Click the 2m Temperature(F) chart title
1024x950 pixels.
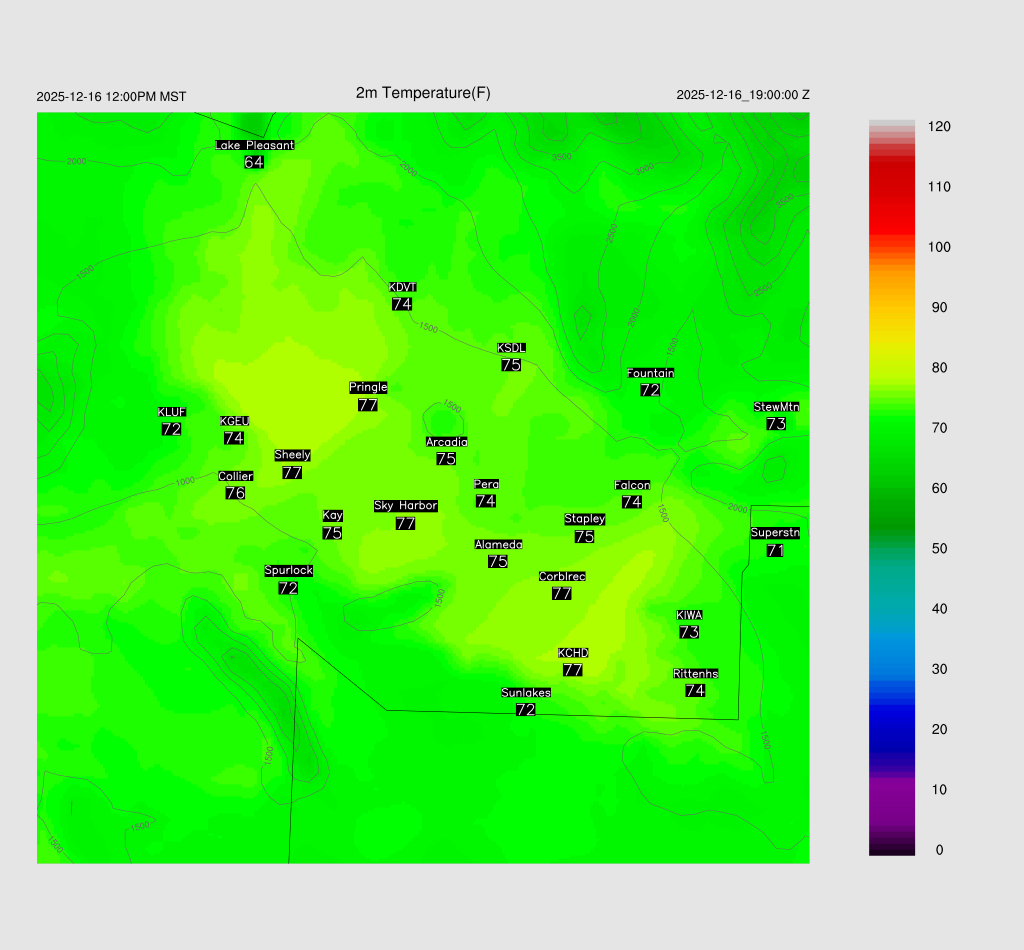click(x=423, y=93)
